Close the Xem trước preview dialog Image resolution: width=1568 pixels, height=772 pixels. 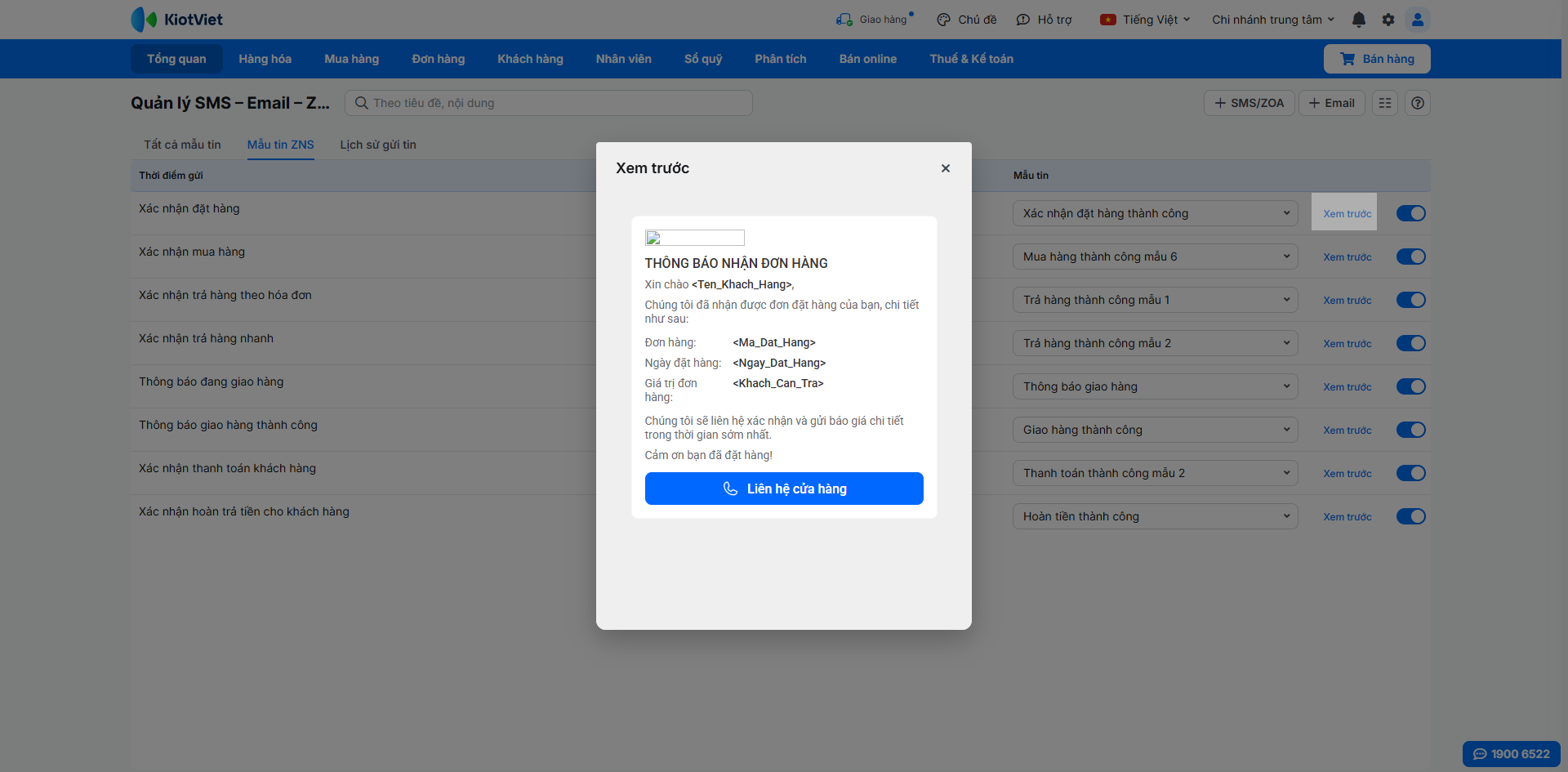pos(946,168)
